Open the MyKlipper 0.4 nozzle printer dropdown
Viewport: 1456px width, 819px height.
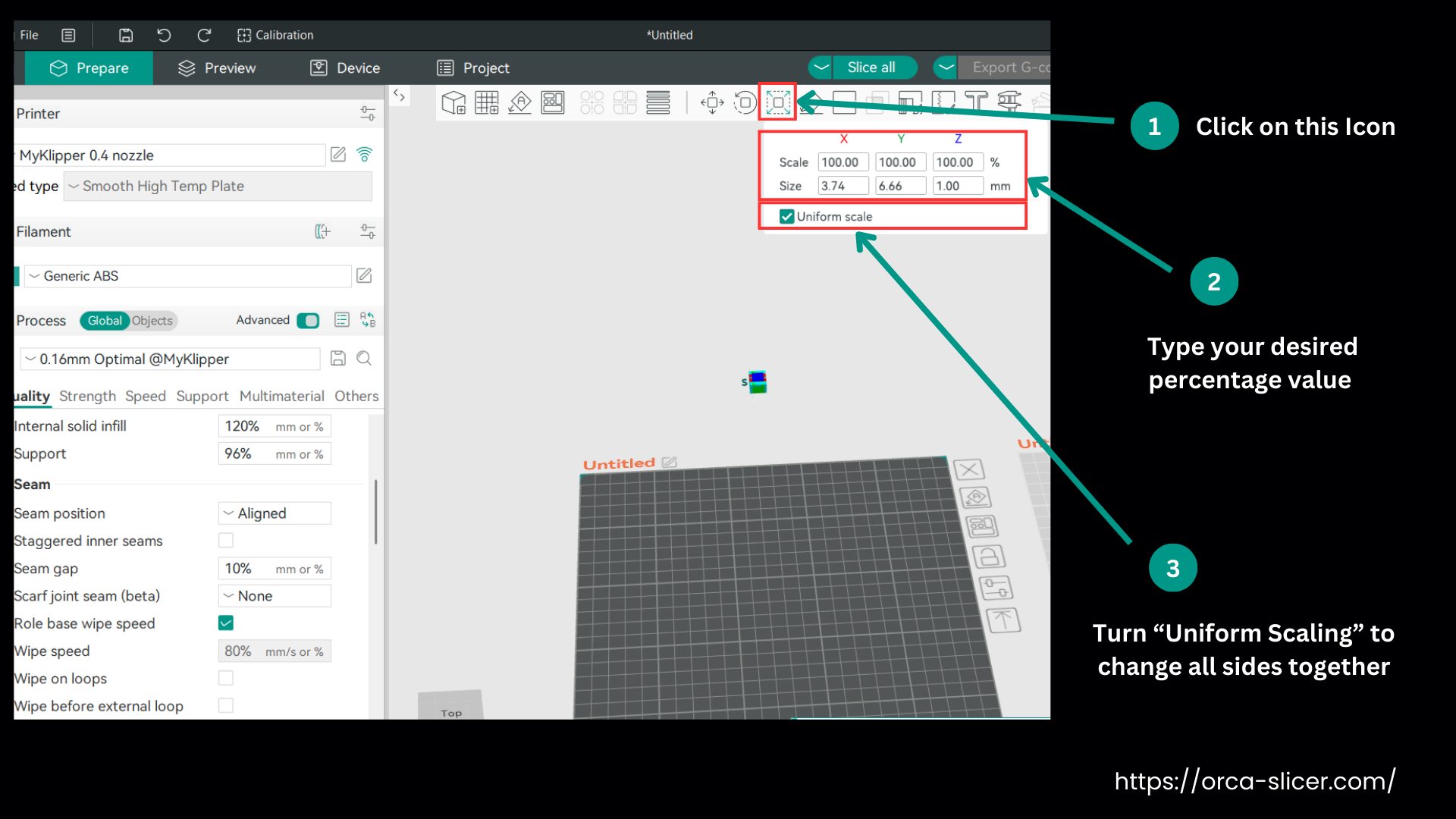pos(170,155)
